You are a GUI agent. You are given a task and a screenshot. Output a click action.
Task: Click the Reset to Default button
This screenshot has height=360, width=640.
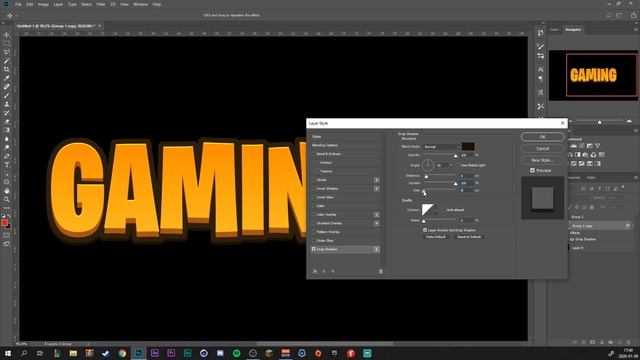pos(469,237)
